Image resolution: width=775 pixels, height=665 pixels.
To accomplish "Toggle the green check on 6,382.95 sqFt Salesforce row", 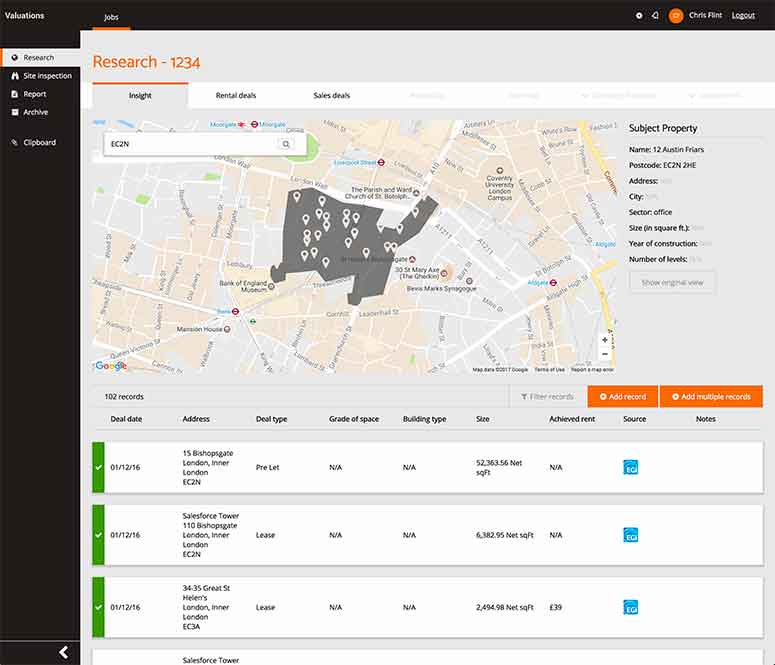I will pyautogui.click(x=98, y=535).
